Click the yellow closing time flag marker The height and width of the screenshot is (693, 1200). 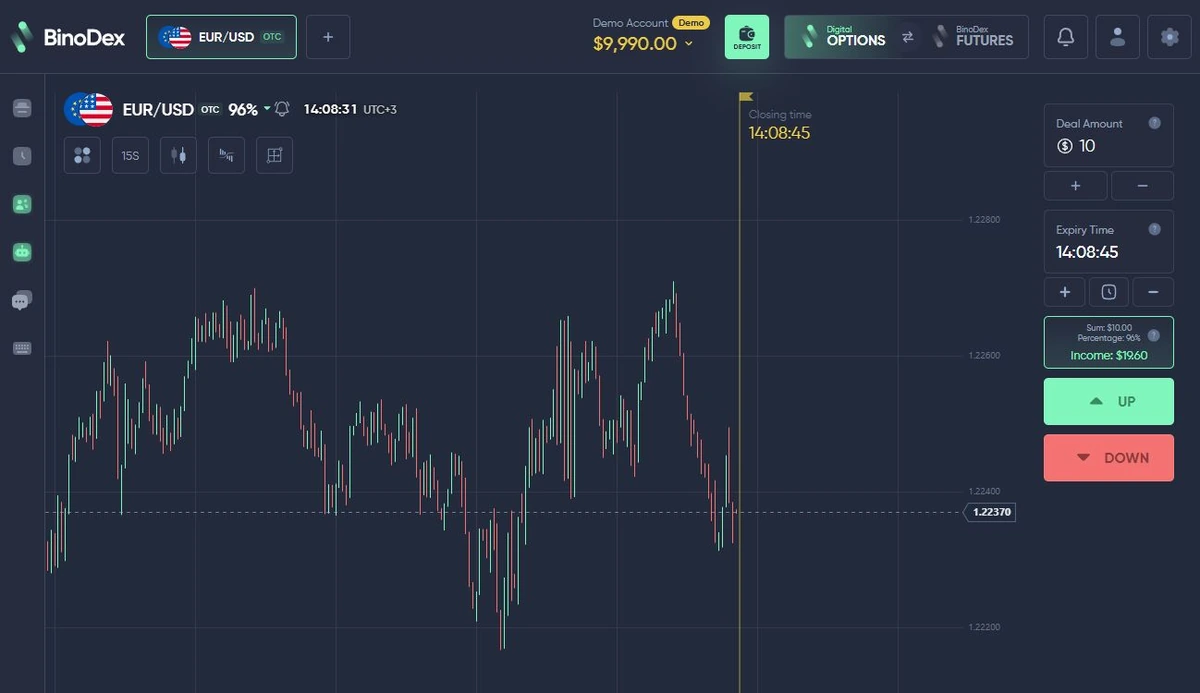pyautogui.click(x=745, y=97)
